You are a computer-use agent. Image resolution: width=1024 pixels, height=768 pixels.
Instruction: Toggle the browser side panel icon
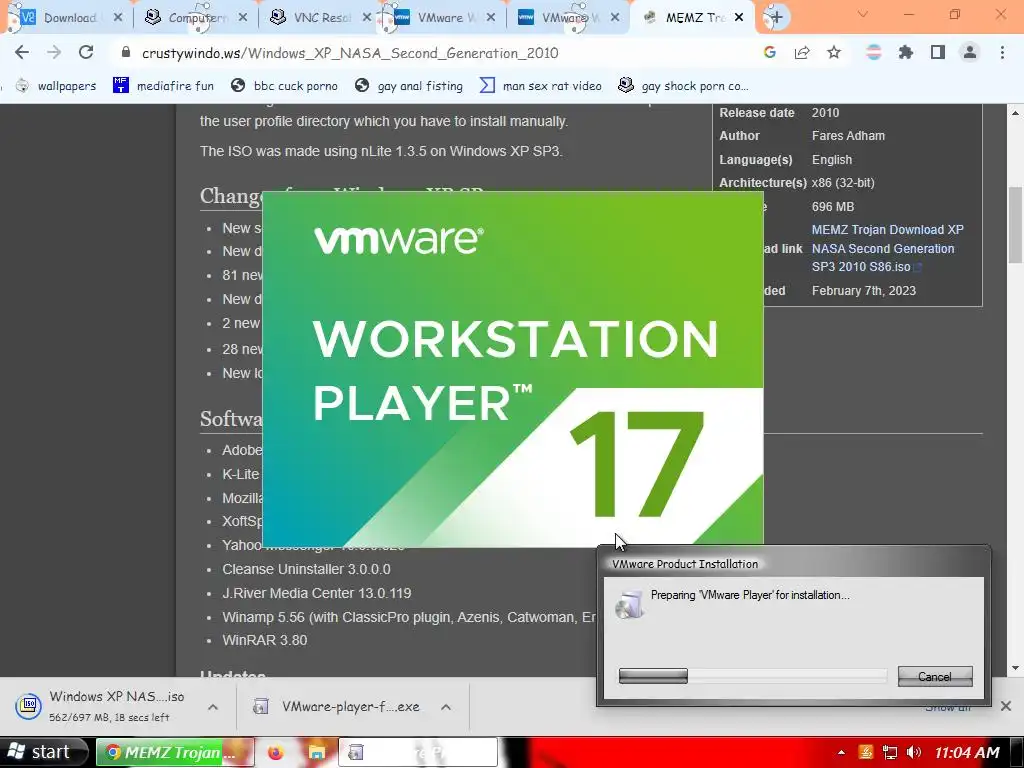point(938,52)
